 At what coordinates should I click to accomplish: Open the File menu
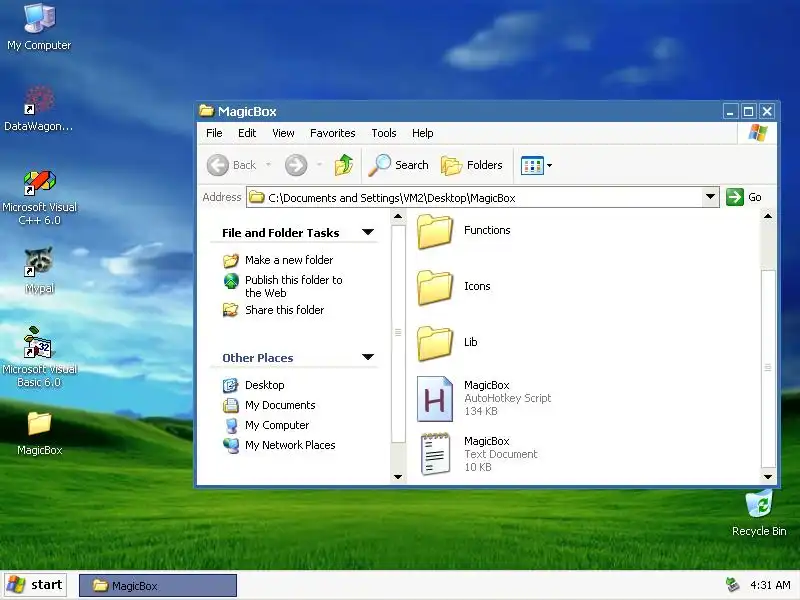click(x=214, y=133)
